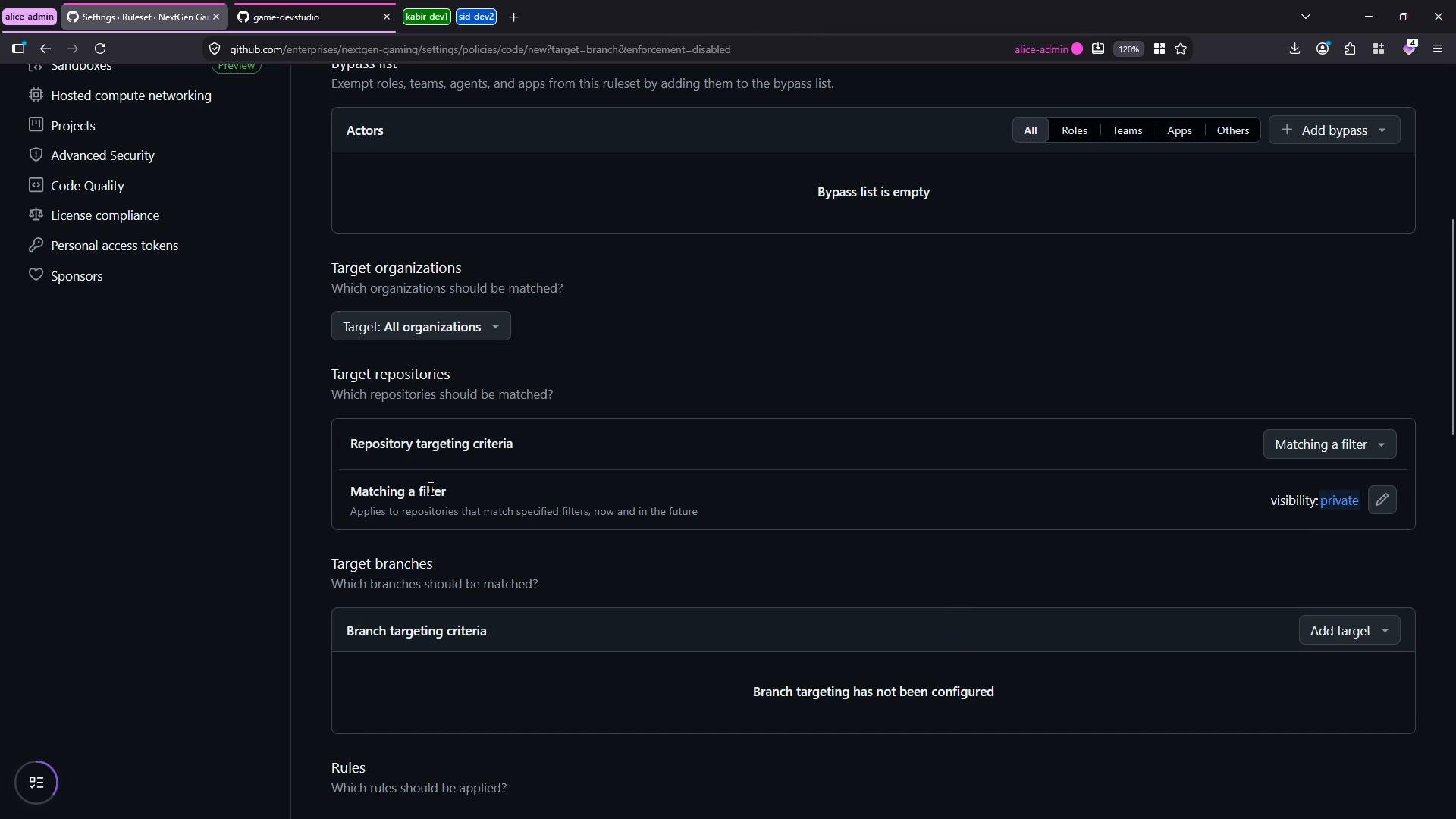The height and width of the screenshot is (819, 1456).
Task: Select the Apps actors filter tab
Action: (1179, 130)
